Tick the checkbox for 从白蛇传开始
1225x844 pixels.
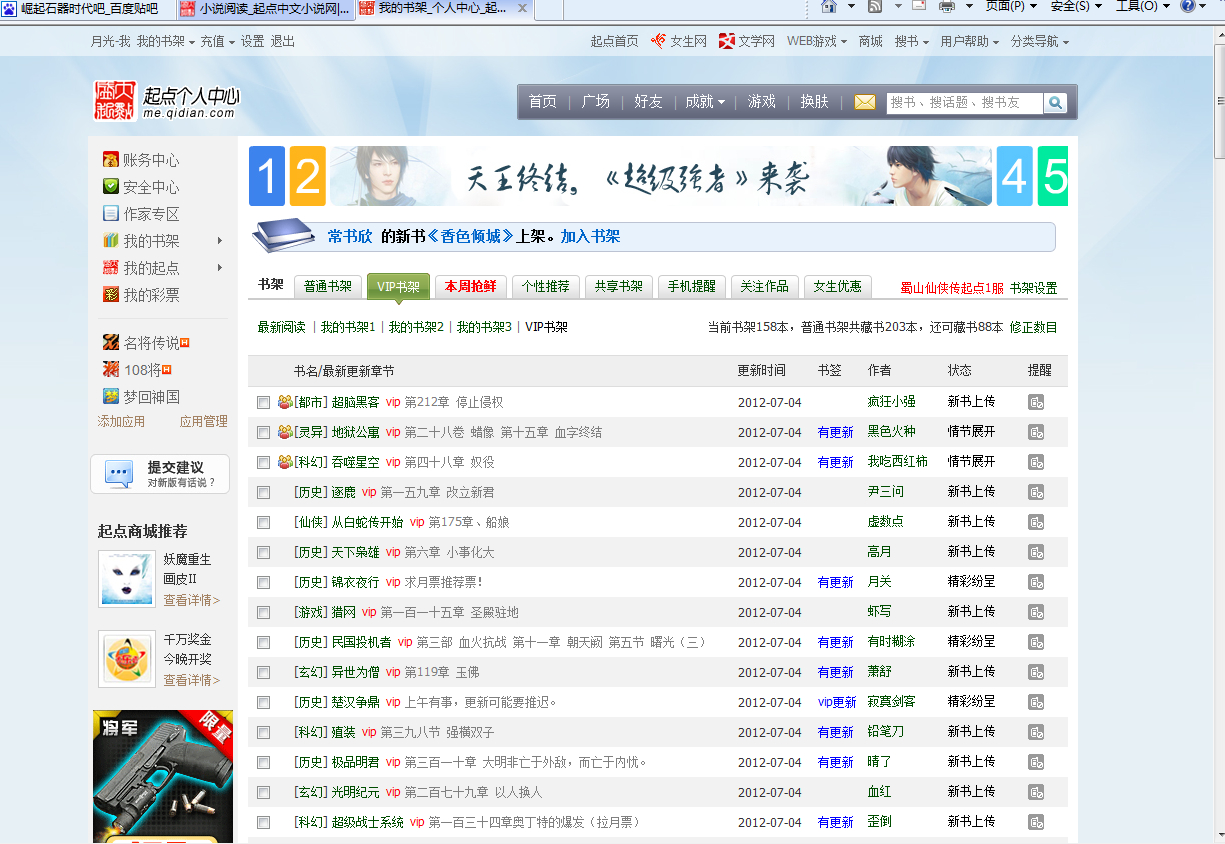tap(263, 522)
